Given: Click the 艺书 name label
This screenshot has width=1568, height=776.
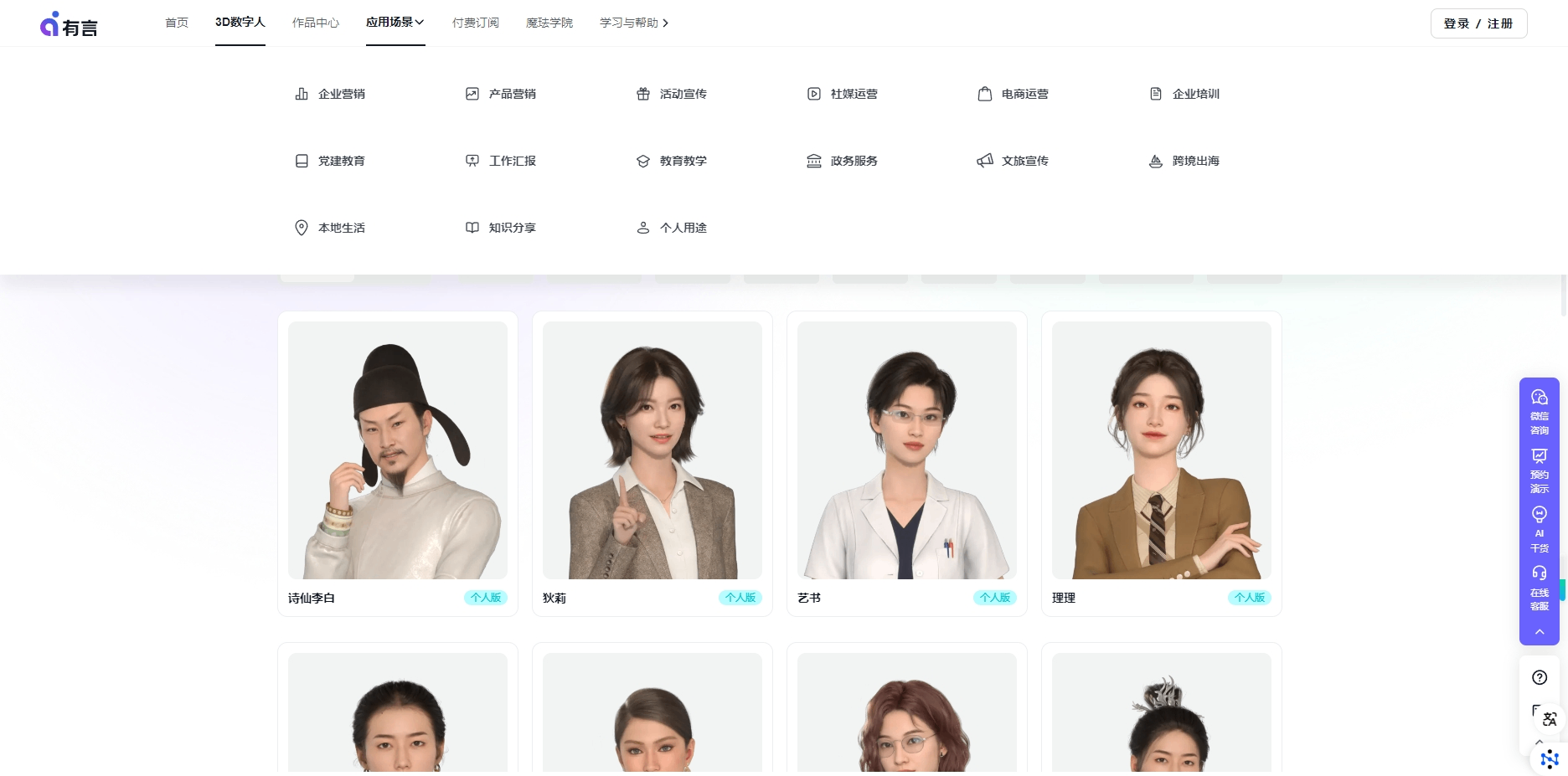Looking at the screenshot, I should pos(809,598).
